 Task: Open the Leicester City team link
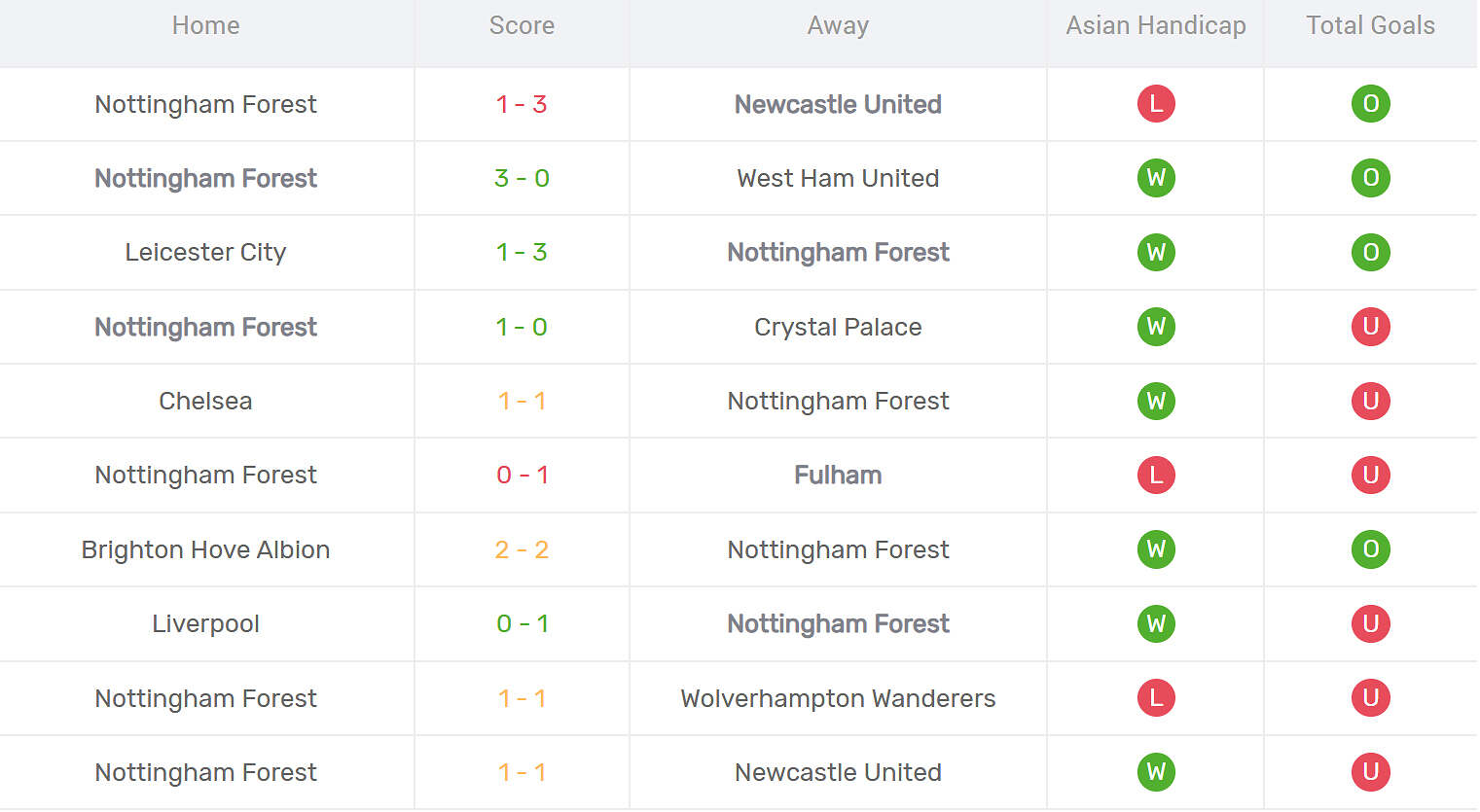coord(205,253)
